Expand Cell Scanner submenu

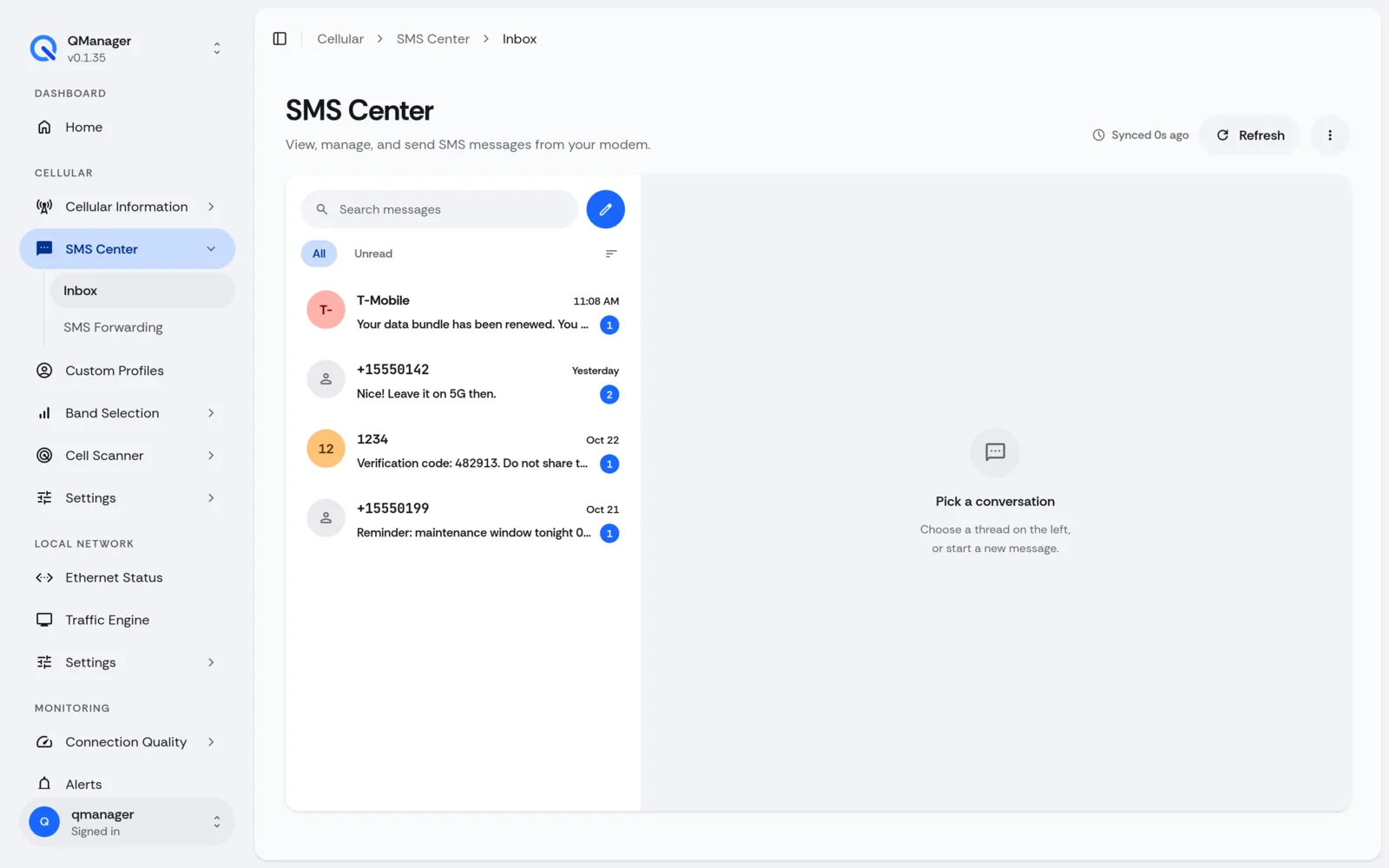pos(211,456)
